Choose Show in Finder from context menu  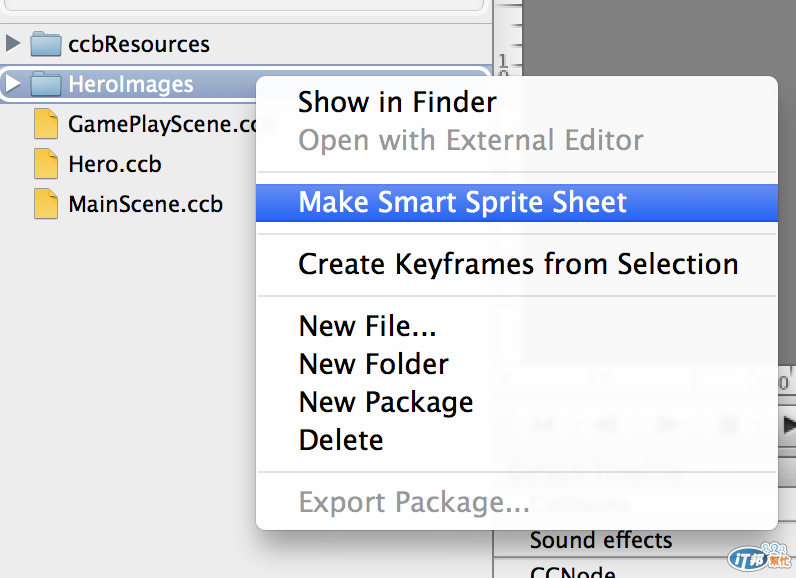(x=397, y=102)
